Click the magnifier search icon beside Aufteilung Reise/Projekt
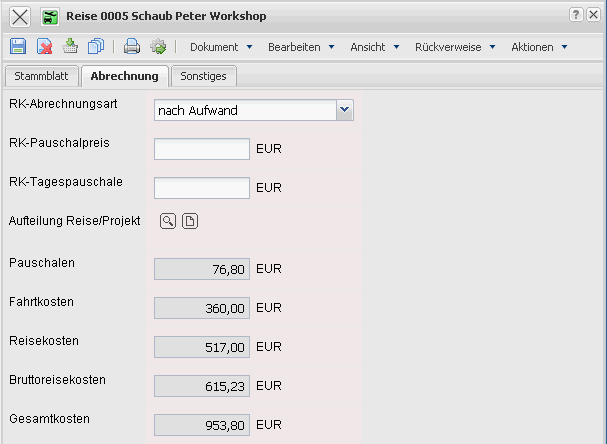Image resolution: width=607 pixels, height=444 pixels. pos(168,221)
